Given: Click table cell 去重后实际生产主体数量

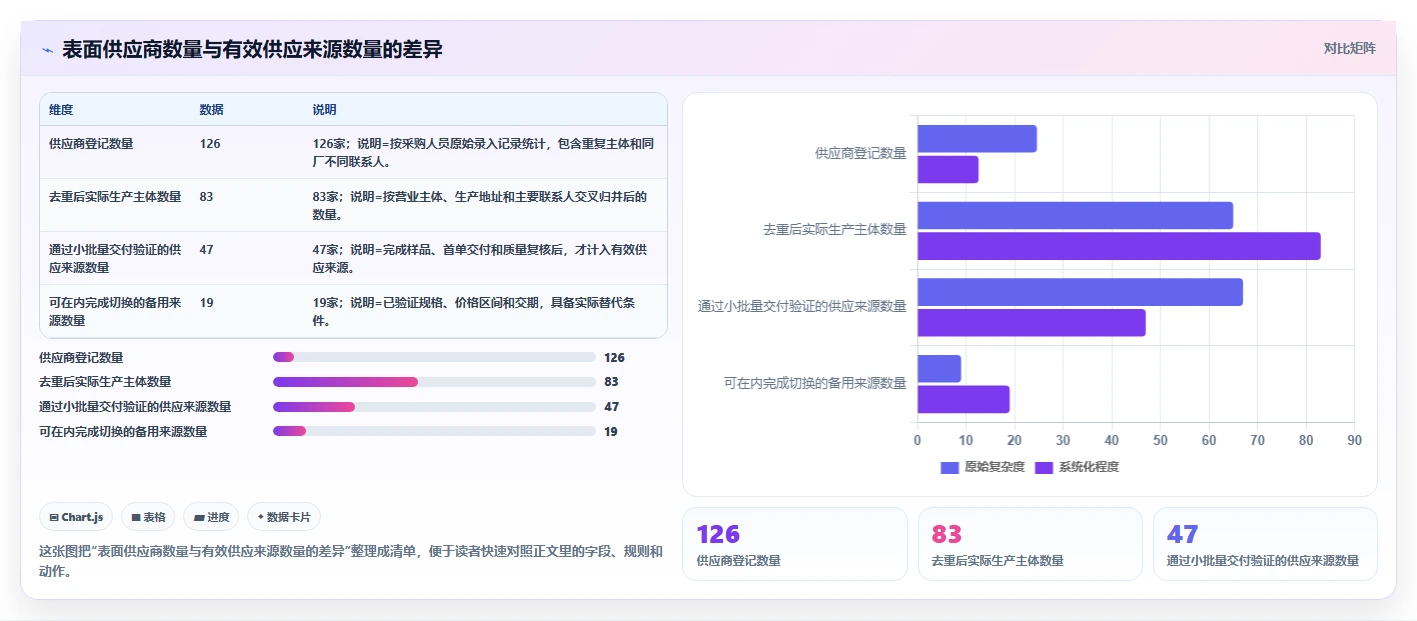Looking at the screenshot, I should [115, 196].
